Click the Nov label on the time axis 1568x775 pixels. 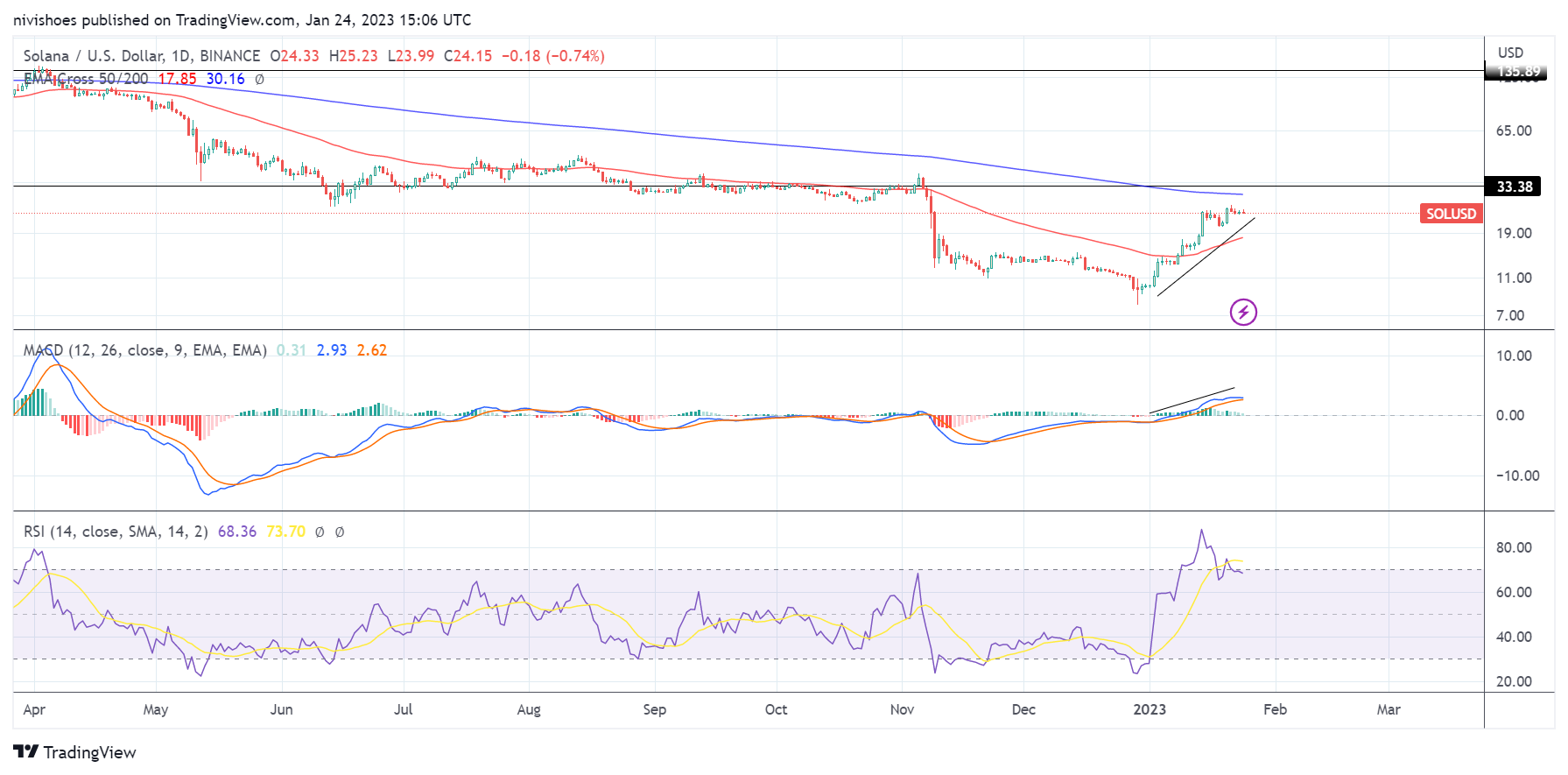[902, 709]
